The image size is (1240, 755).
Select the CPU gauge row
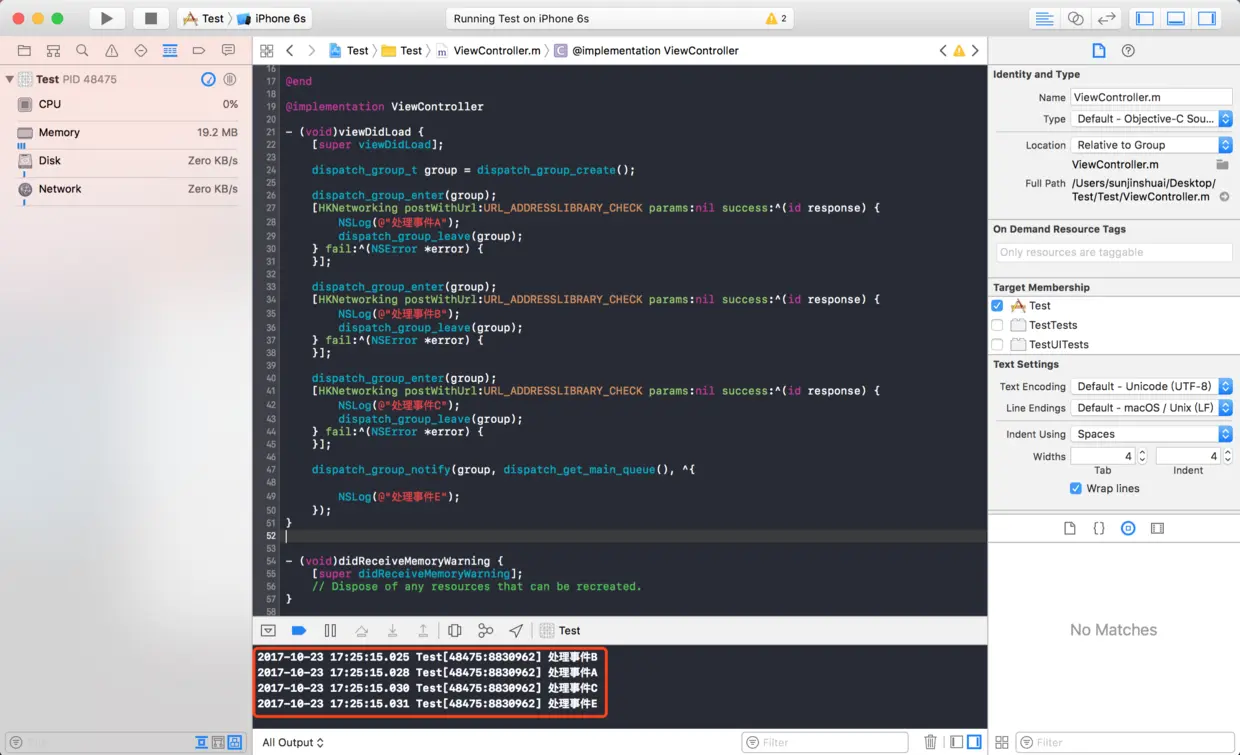click(x=127, y=104)
